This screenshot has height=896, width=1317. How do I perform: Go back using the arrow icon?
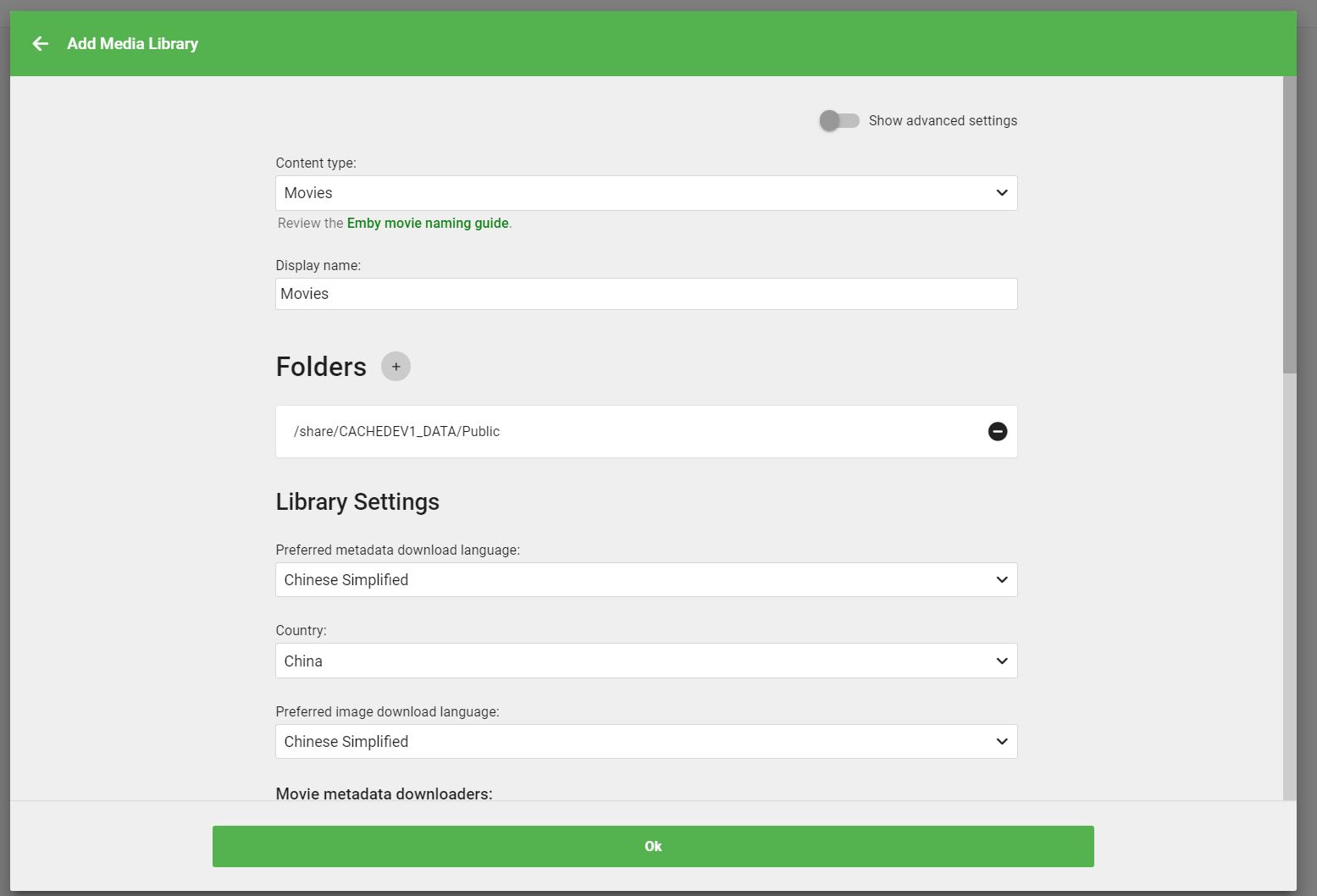click(x=40, y=43)
